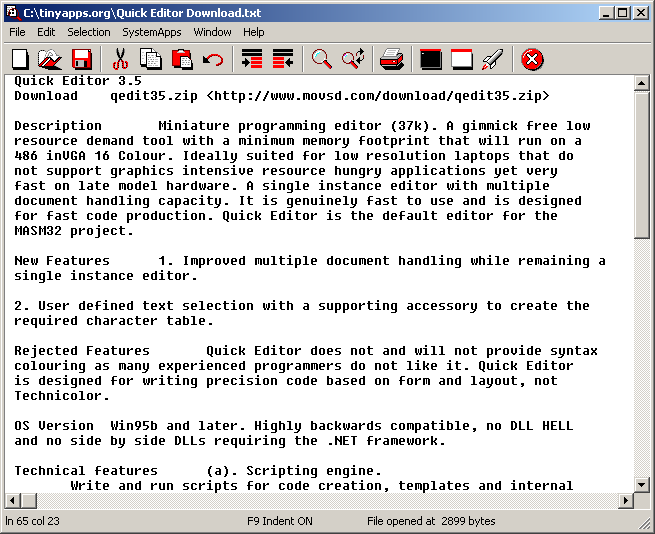Open the Window menu
Viewport: 655px width, 534px height.
[x=212, y=32]
